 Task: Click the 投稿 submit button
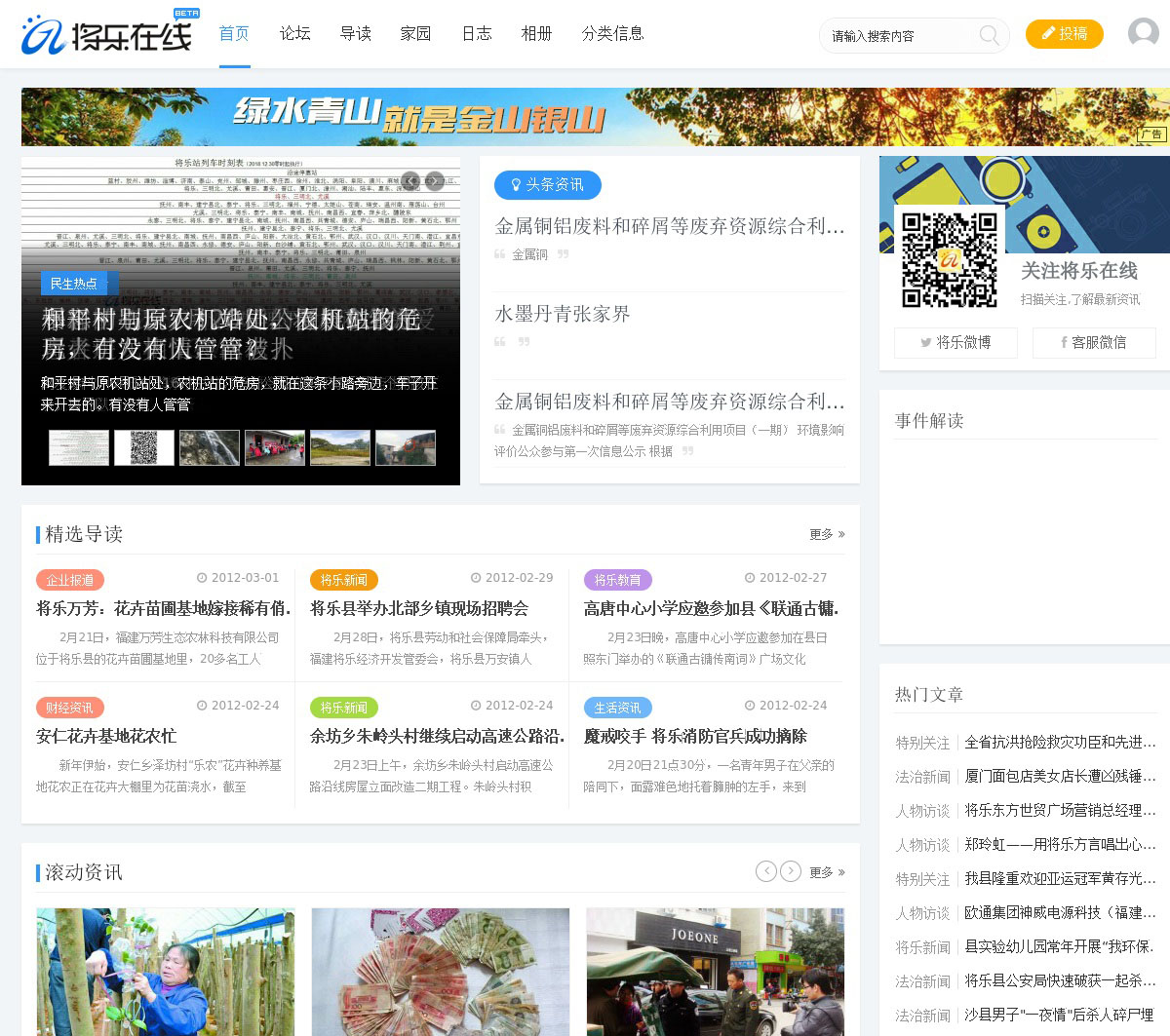(x=1065, y=33)
